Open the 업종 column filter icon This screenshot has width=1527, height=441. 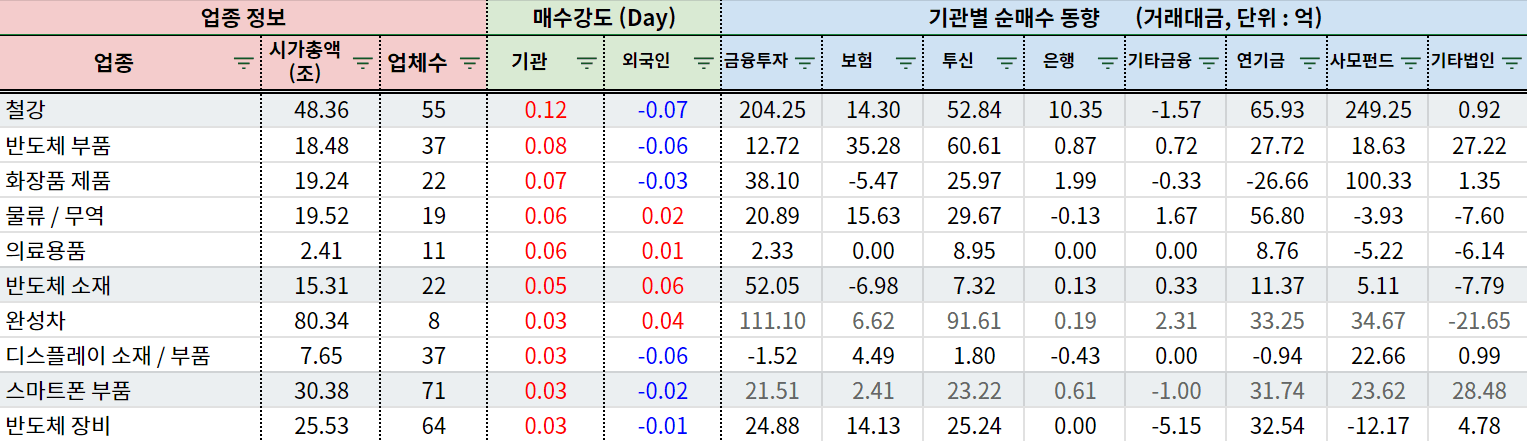click(x=243, y=63)
